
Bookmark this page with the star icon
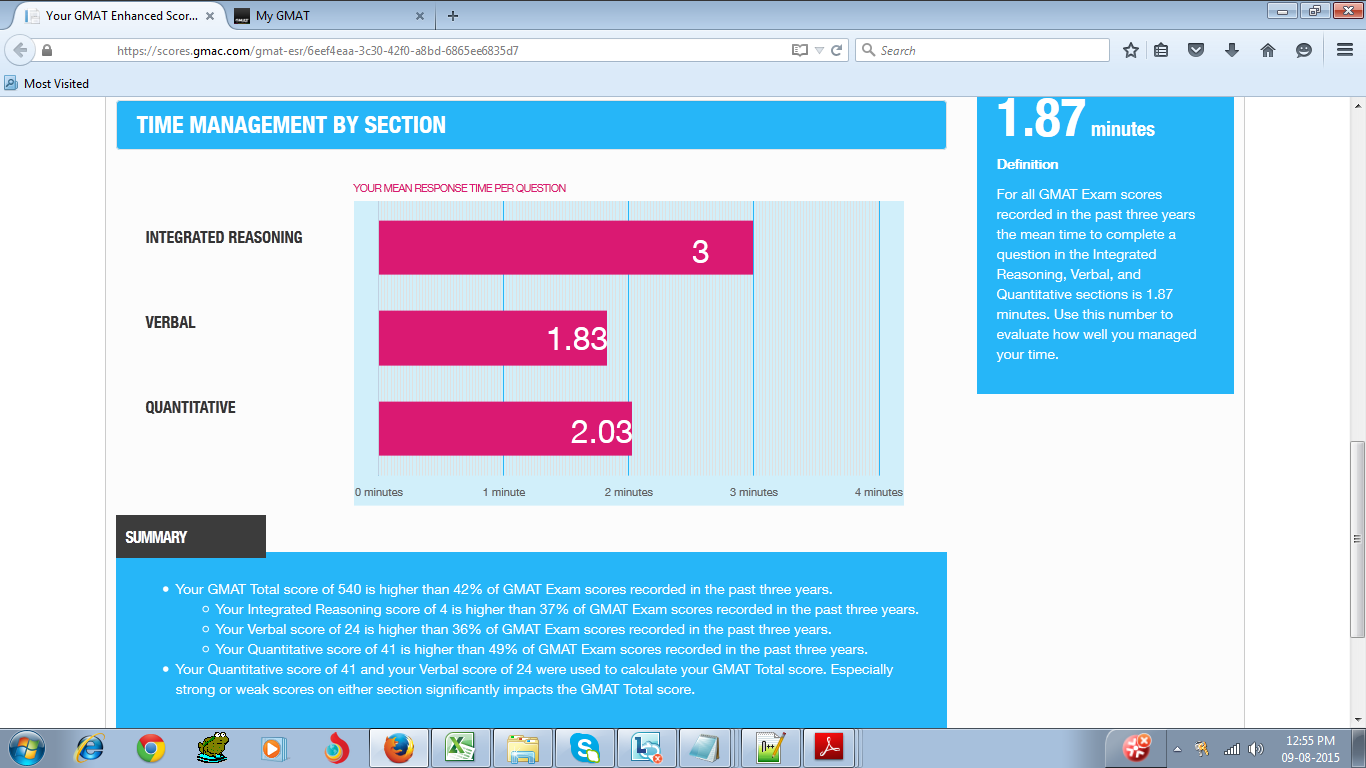(x=1131, y=50)
